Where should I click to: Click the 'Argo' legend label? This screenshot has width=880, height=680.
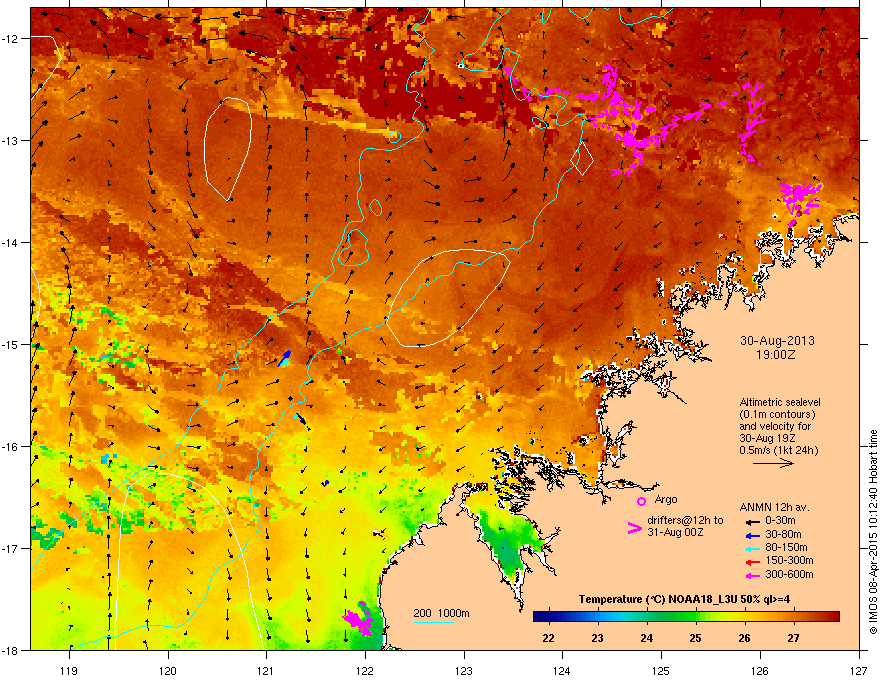666,499
